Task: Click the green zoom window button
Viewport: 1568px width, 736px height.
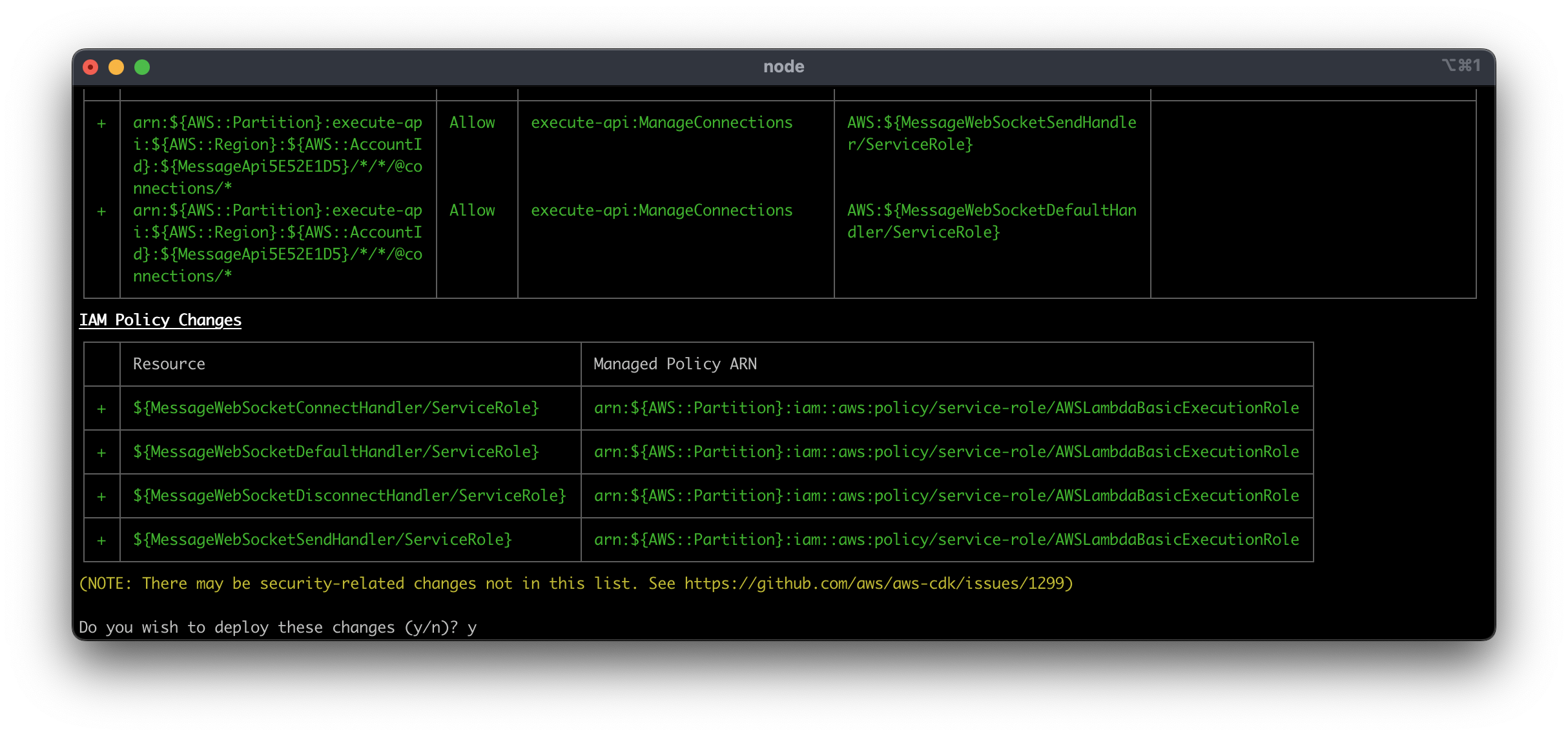Action: [142, 67]
